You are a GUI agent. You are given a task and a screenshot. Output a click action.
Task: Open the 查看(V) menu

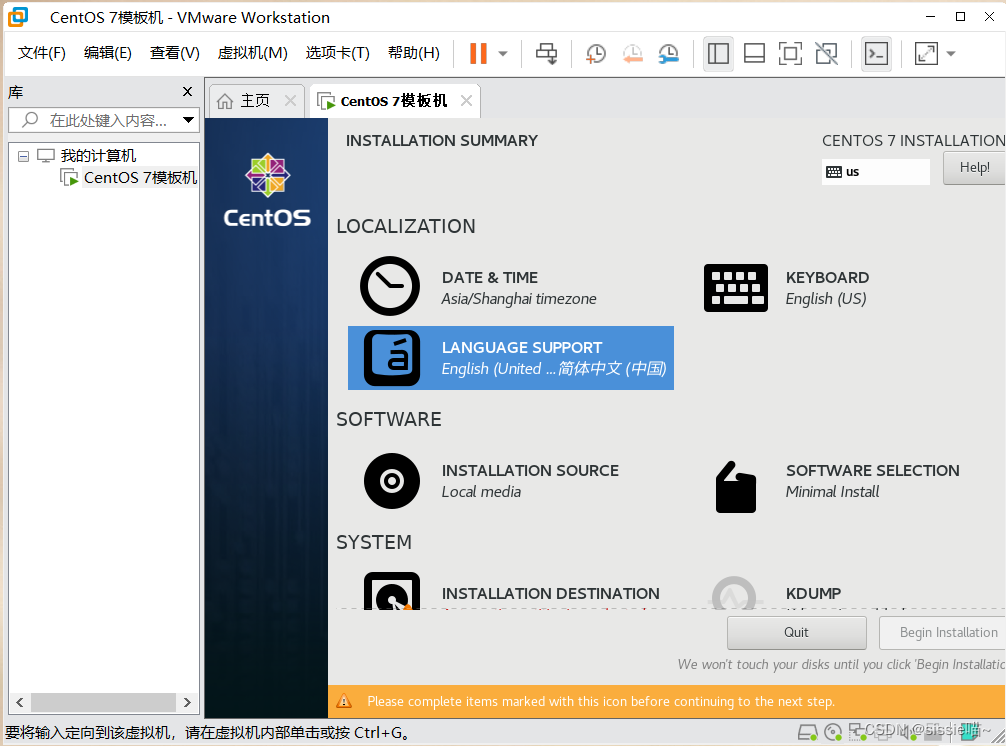(175, 53)
